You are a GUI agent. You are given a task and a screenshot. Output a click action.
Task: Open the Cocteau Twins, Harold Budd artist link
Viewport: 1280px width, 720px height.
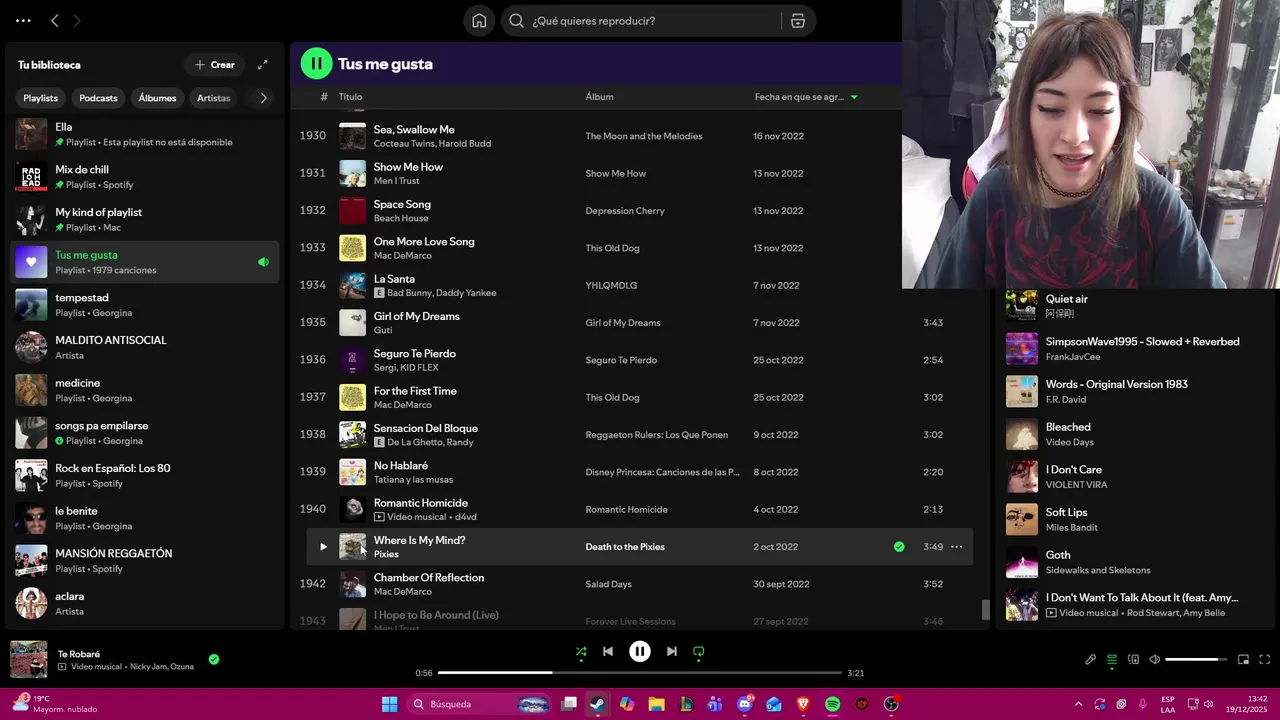432,143
